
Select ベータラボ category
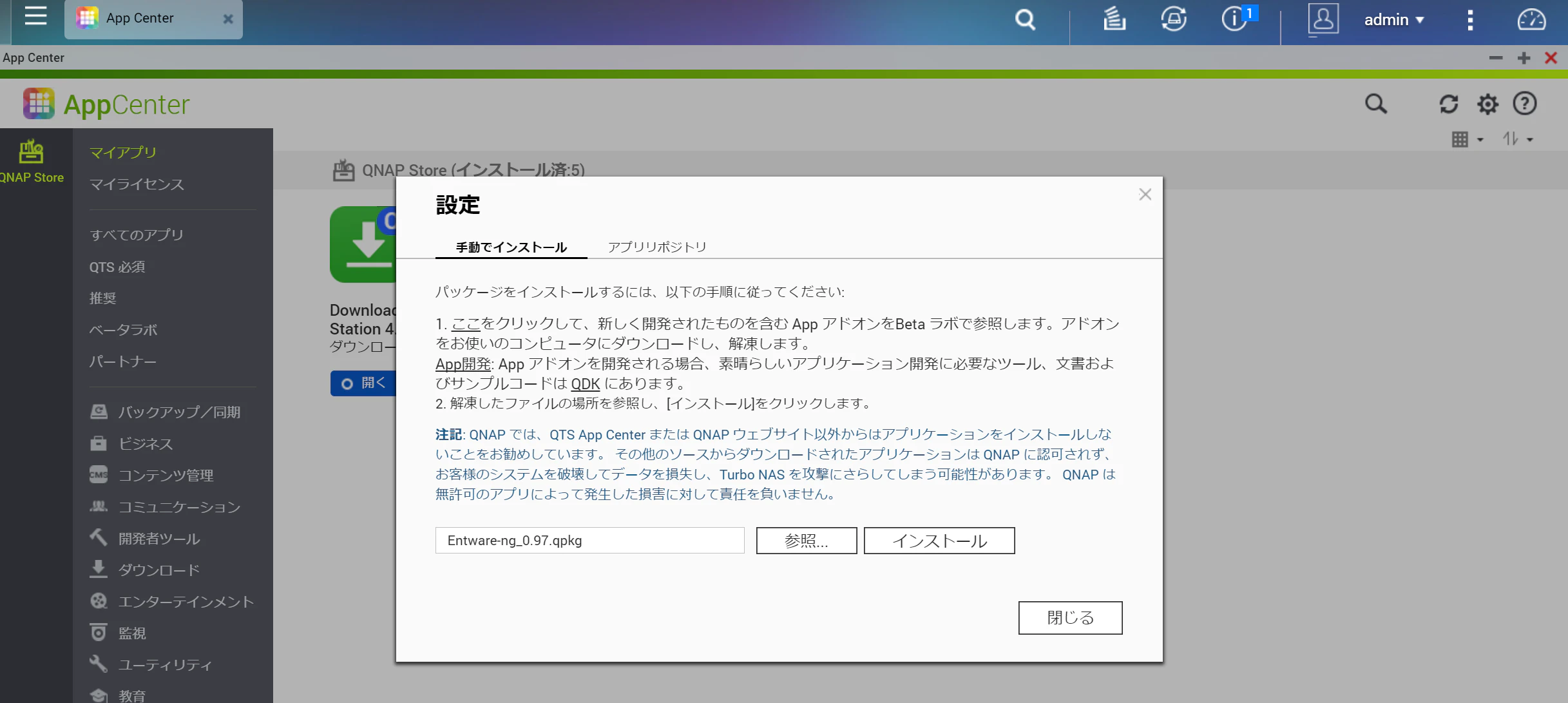pos(123,330)
